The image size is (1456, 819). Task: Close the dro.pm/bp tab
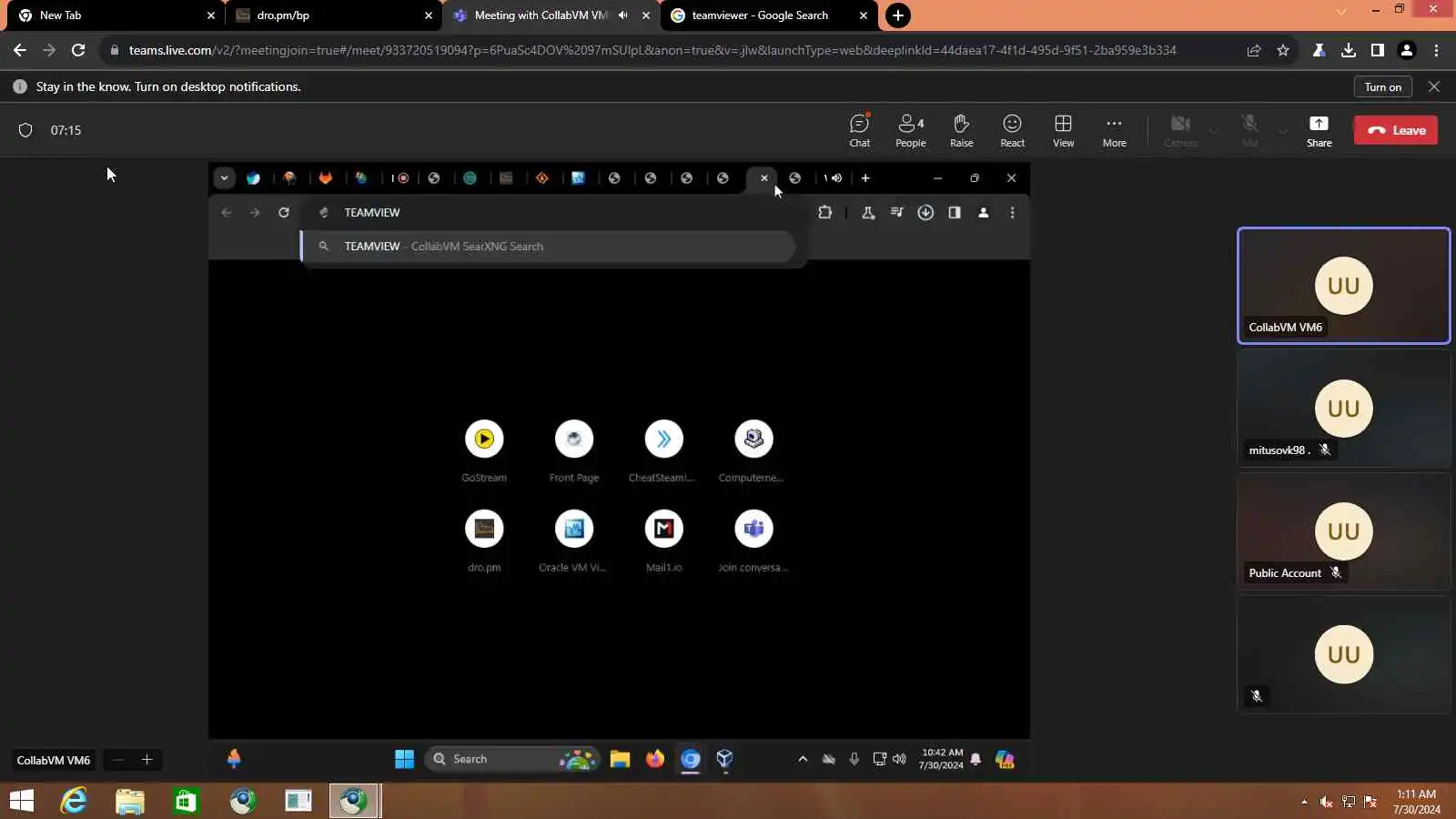[429, 15]
